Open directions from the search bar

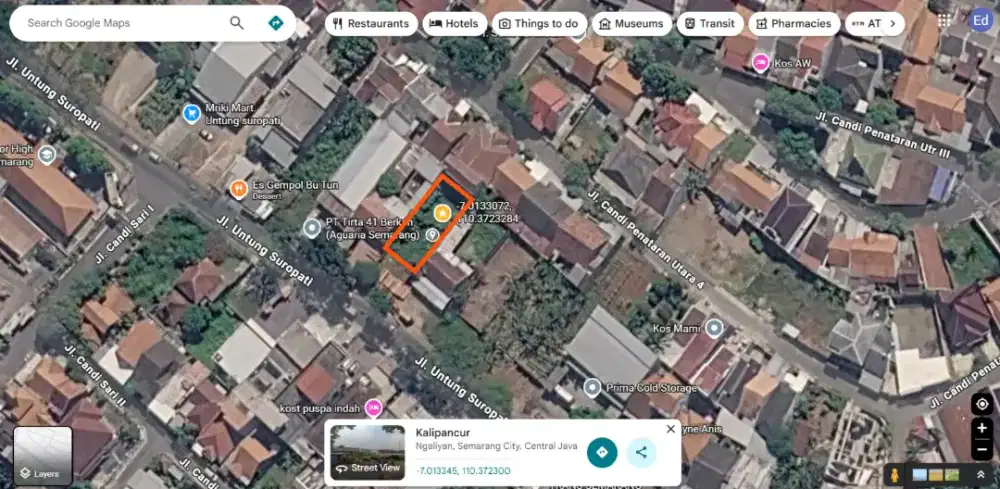click(x=276, y=24)
